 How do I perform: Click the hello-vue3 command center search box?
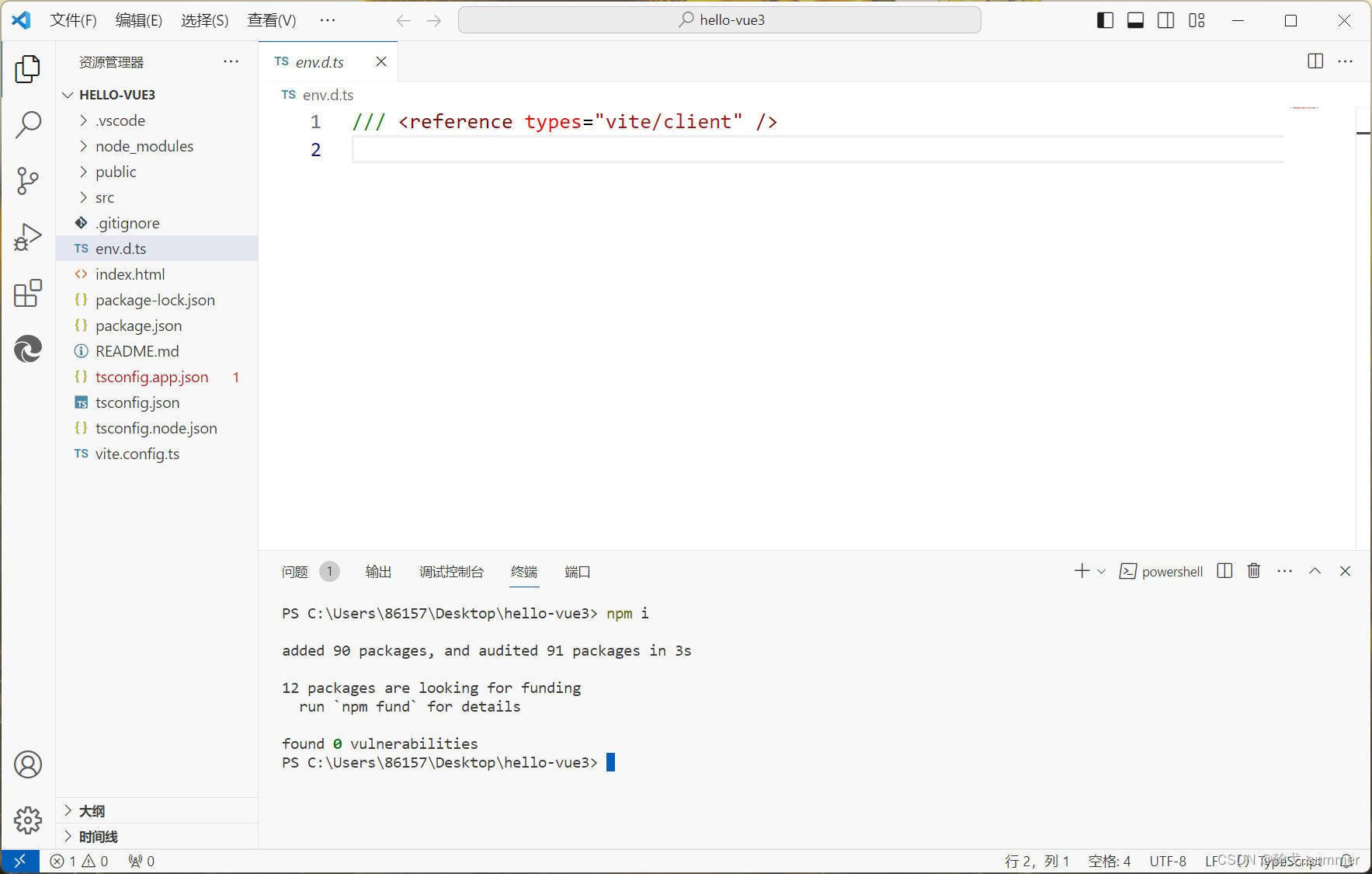click(720, 20)
